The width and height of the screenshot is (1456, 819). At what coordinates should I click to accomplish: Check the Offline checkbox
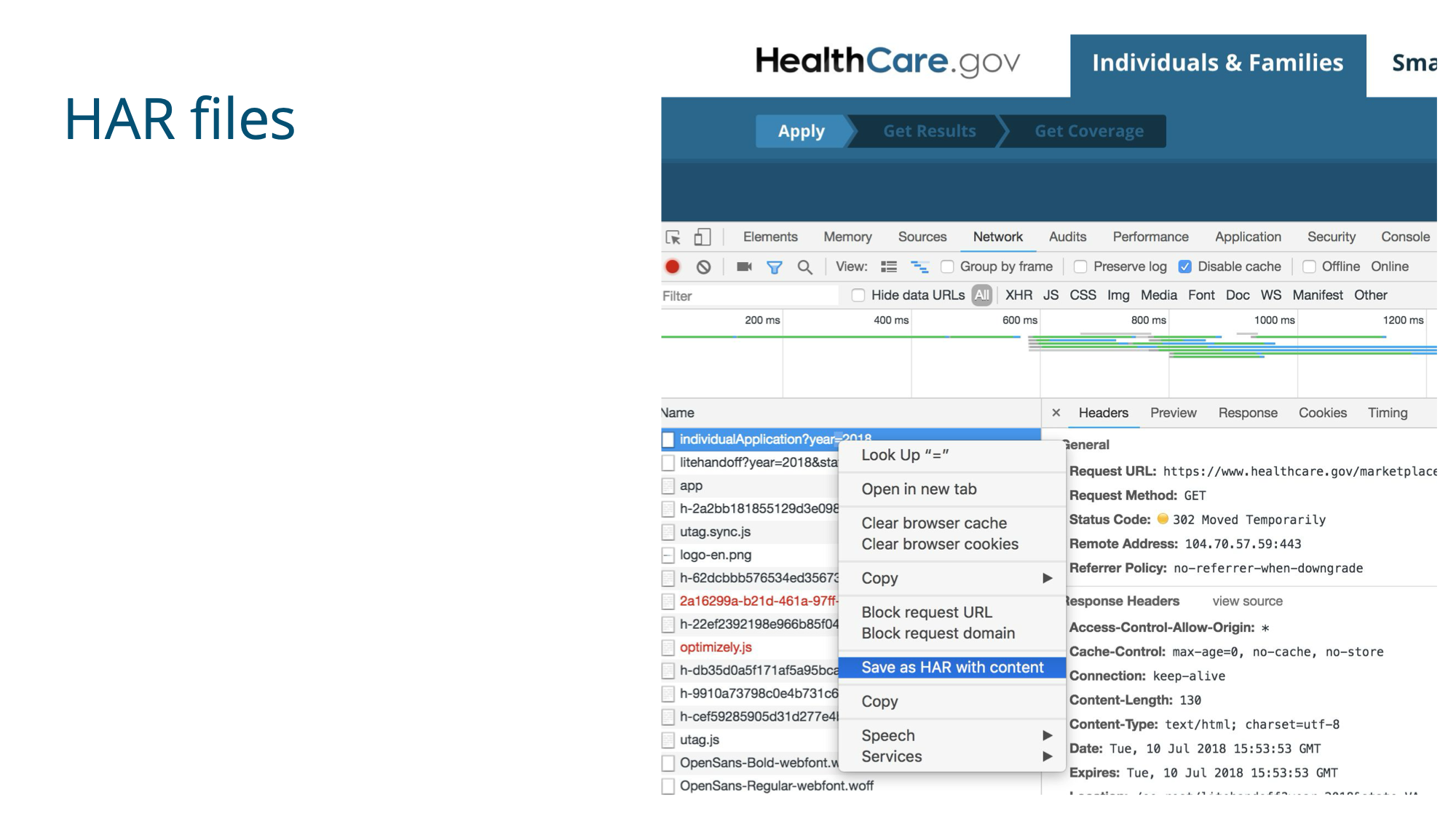tap(1309, 267)
